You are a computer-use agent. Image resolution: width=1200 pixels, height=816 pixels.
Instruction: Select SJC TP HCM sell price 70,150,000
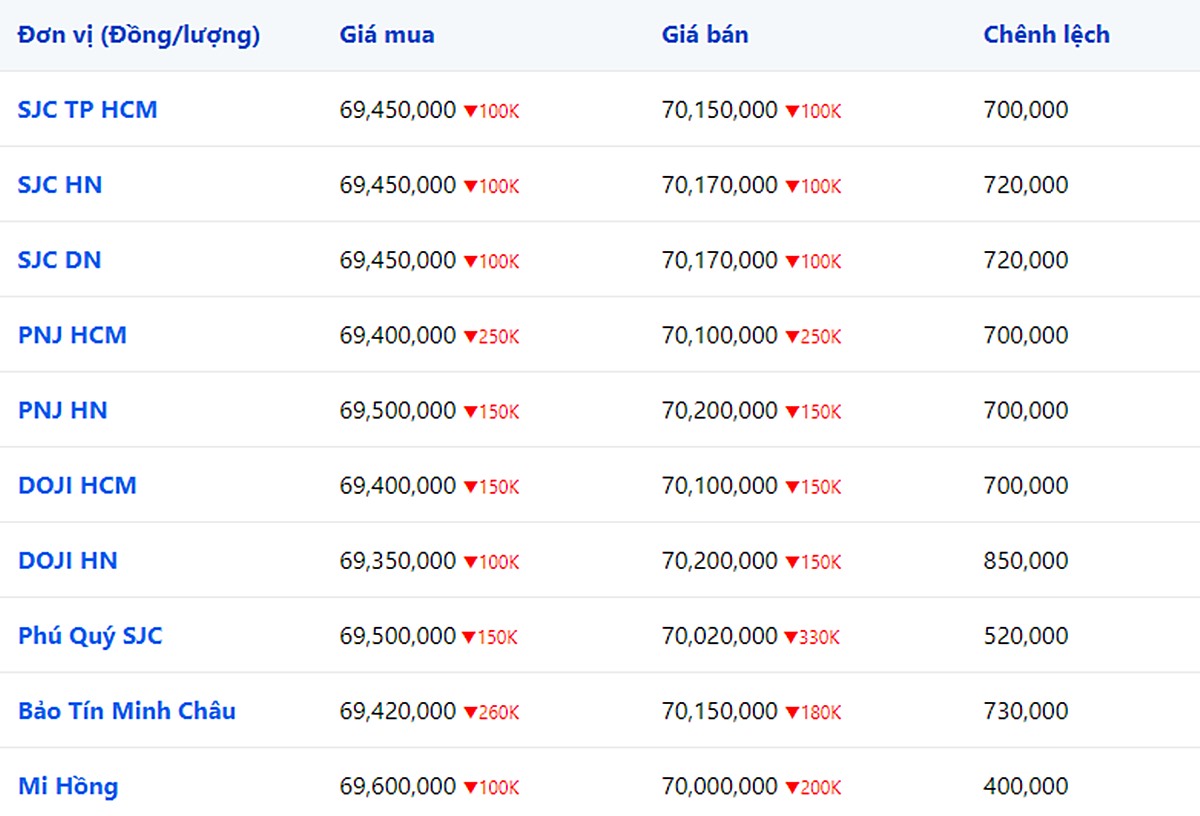click(x=720, y=110)
